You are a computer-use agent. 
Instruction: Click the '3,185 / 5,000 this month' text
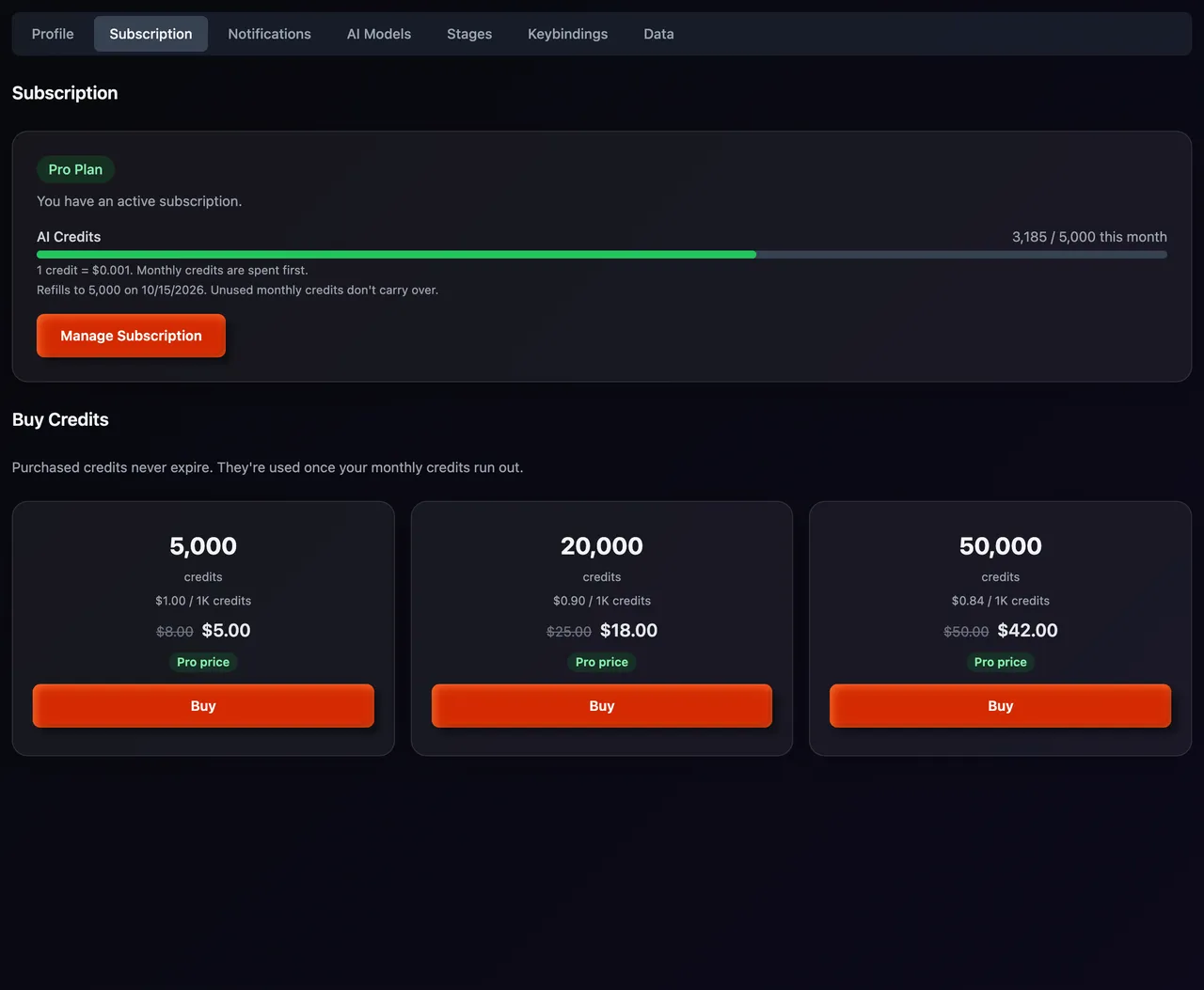click(1089, 237)
